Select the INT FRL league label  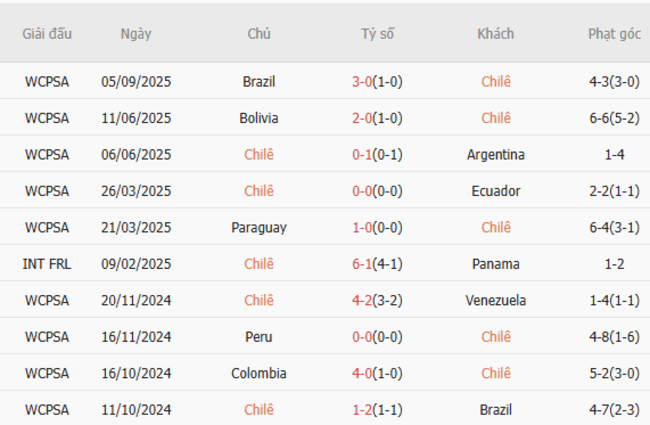pos(47,264)
